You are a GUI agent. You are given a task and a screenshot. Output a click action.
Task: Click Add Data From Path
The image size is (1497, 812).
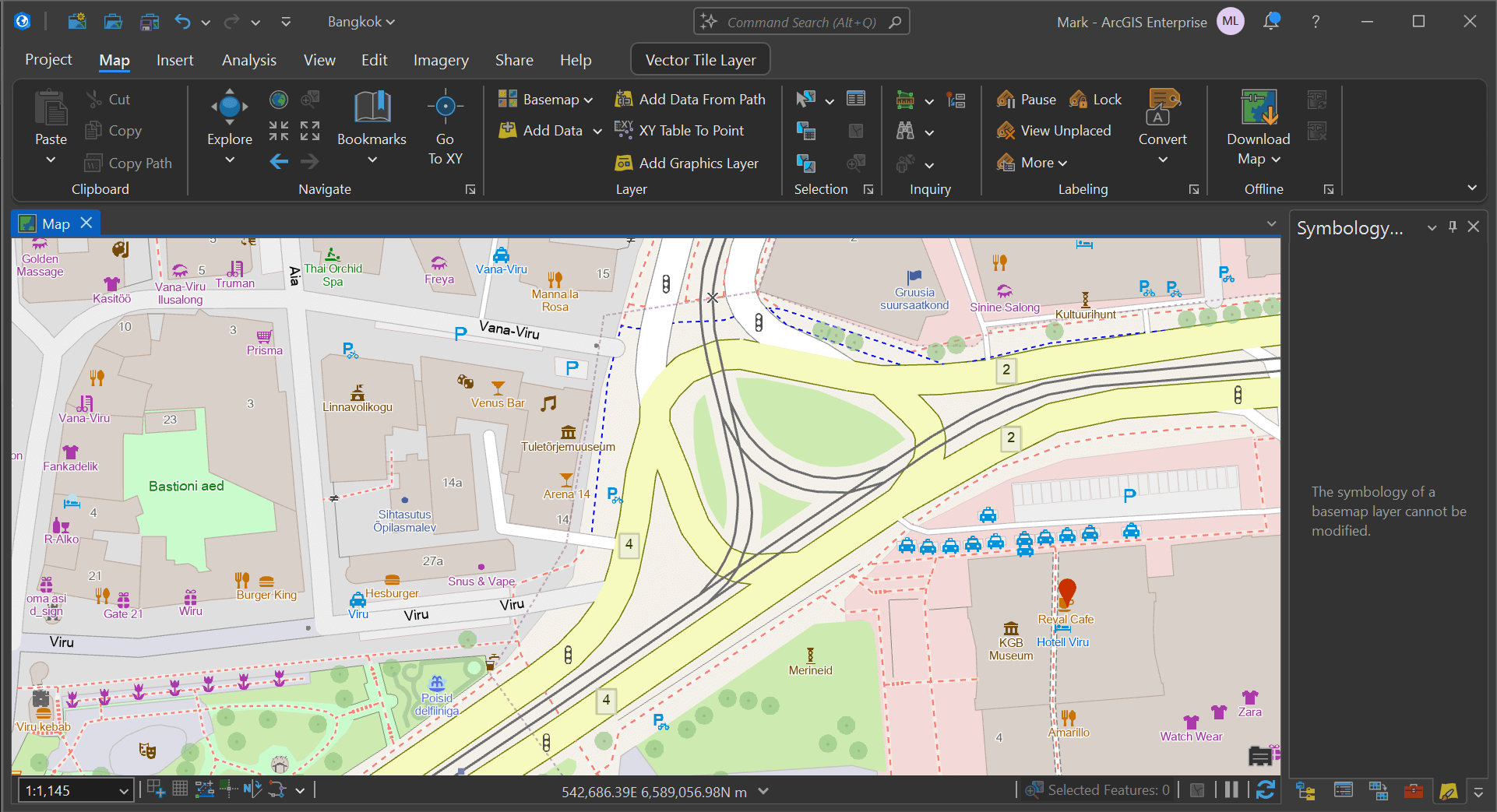690,99
